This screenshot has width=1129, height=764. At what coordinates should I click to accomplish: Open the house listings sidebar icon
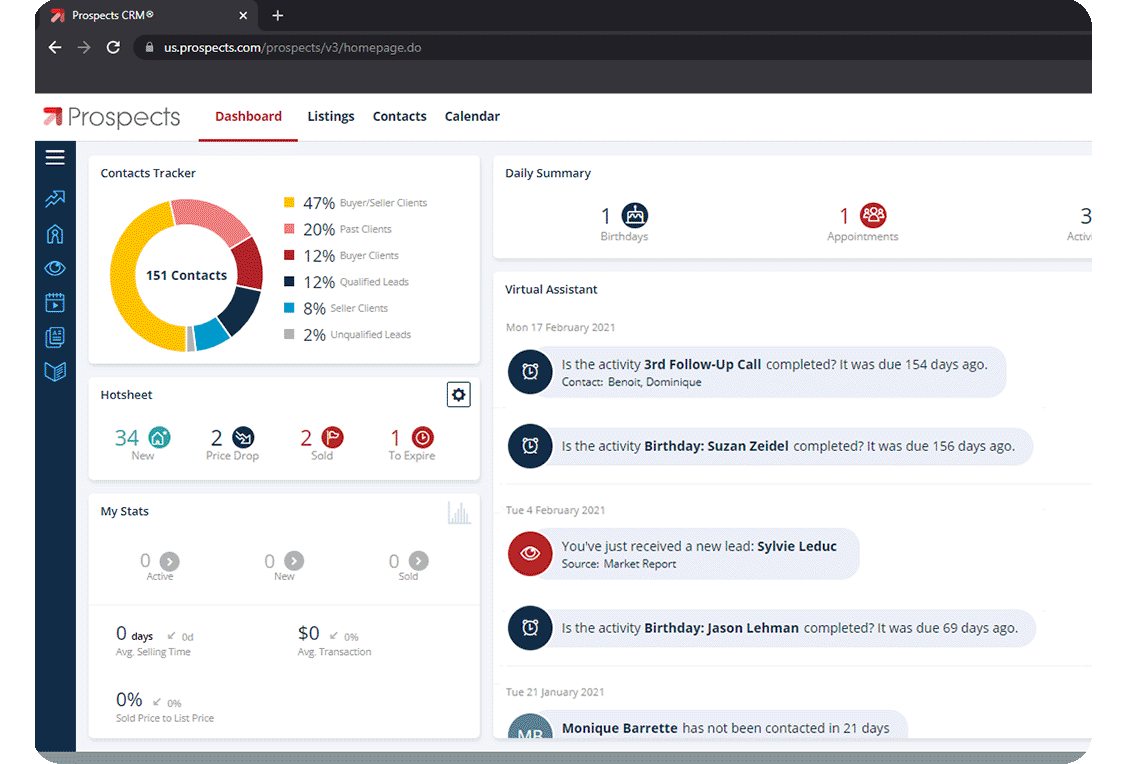[55, 234]
